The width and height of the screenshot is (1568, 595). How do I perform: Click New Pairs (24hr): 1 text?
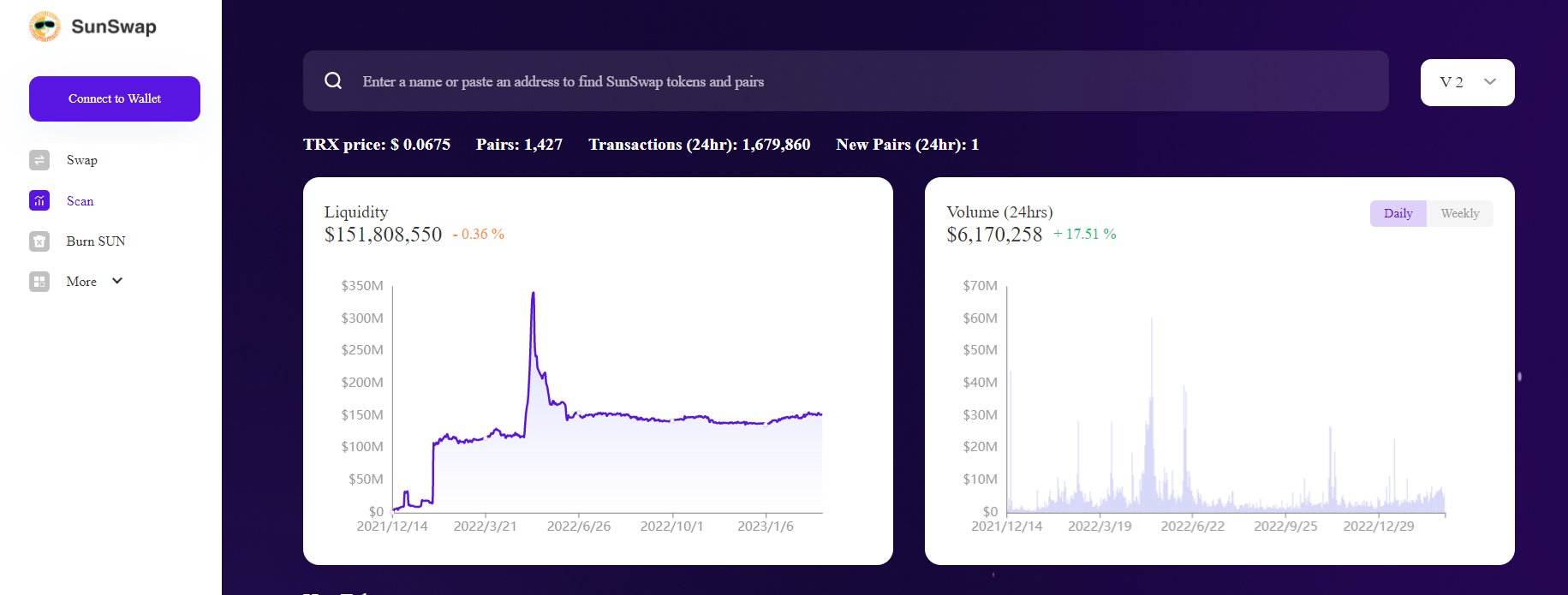point(908,145)
